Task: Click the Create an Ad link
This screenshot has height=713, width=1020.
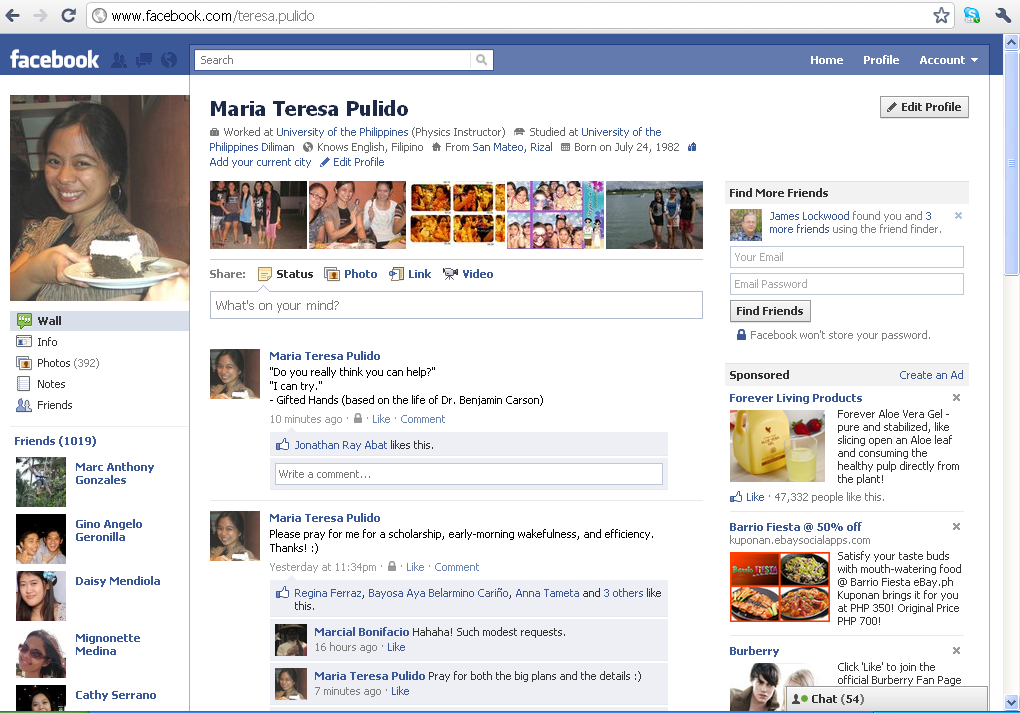Action: [x=931, y=375]
